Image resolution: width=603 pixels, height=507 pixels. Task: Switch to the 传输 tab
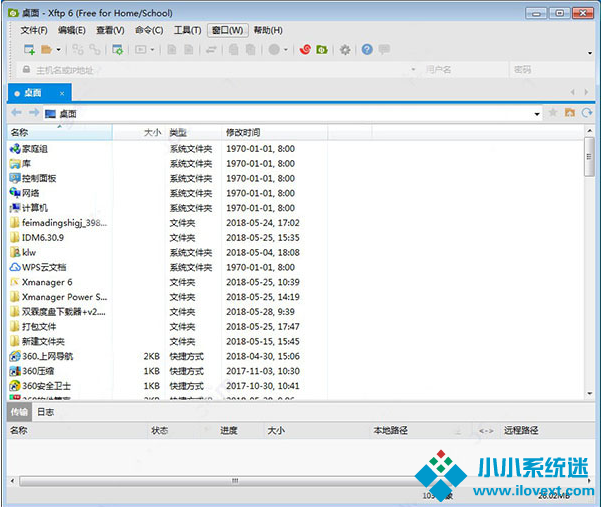19,412
